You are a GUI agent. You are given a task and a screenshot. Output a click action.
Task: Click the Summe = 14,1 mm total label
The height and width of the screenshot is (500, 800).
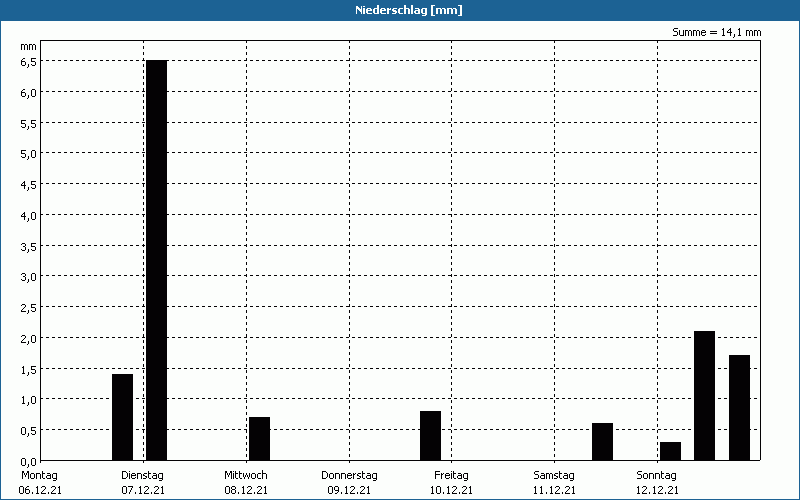[716, 33]
